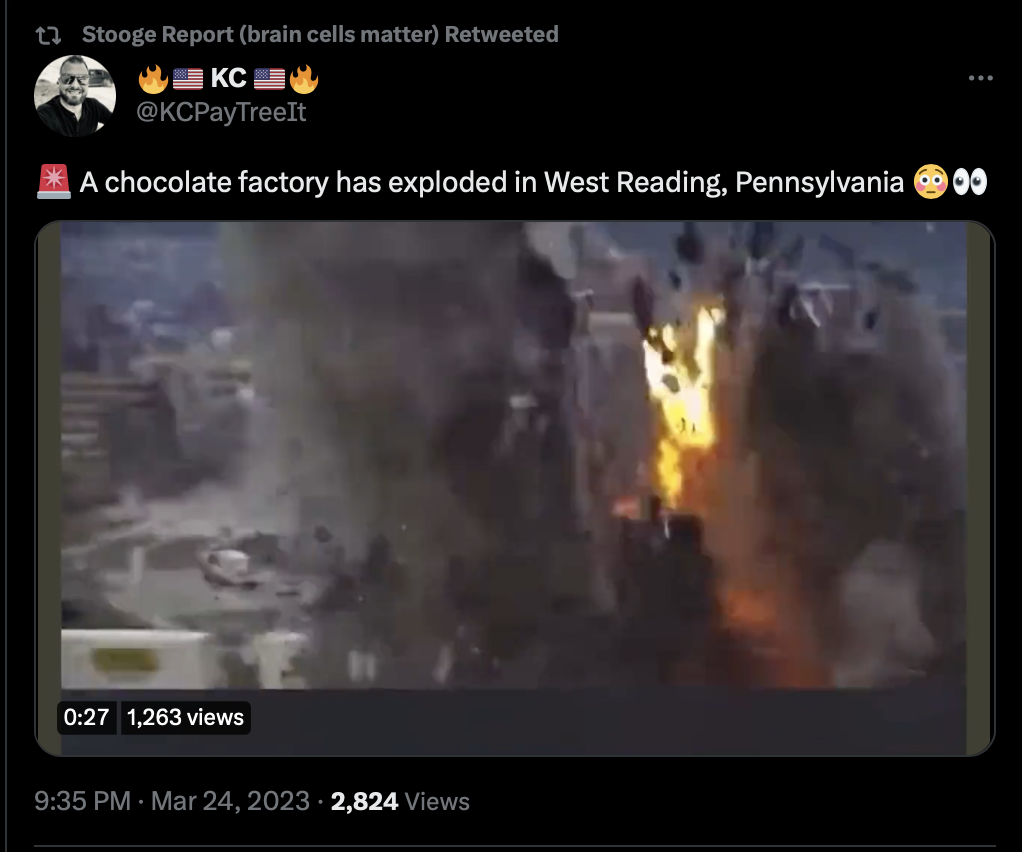
Task: Open the Stooge Report (brain cells matter) retweeter profile
Action: click(x=320, y=34)
